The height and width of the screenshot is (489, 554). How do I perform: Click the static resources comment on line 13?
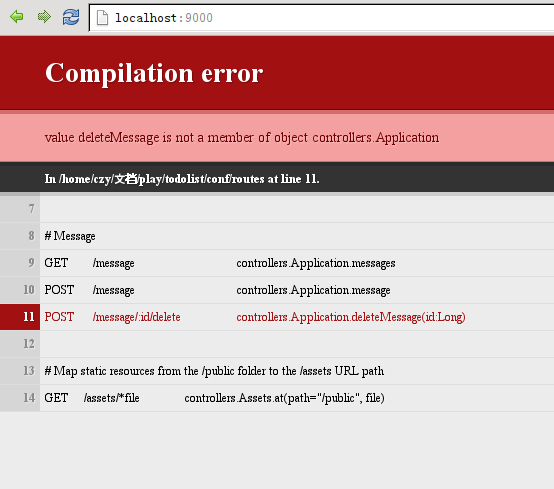pyautogui.click(x=214, y=371)
